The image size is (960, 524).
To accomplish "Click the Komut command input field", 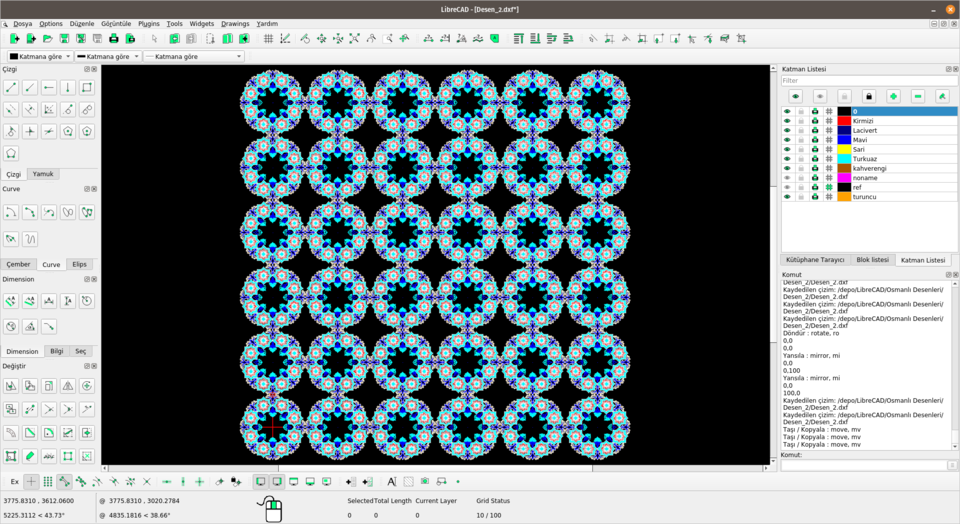I will click(864, 466).
